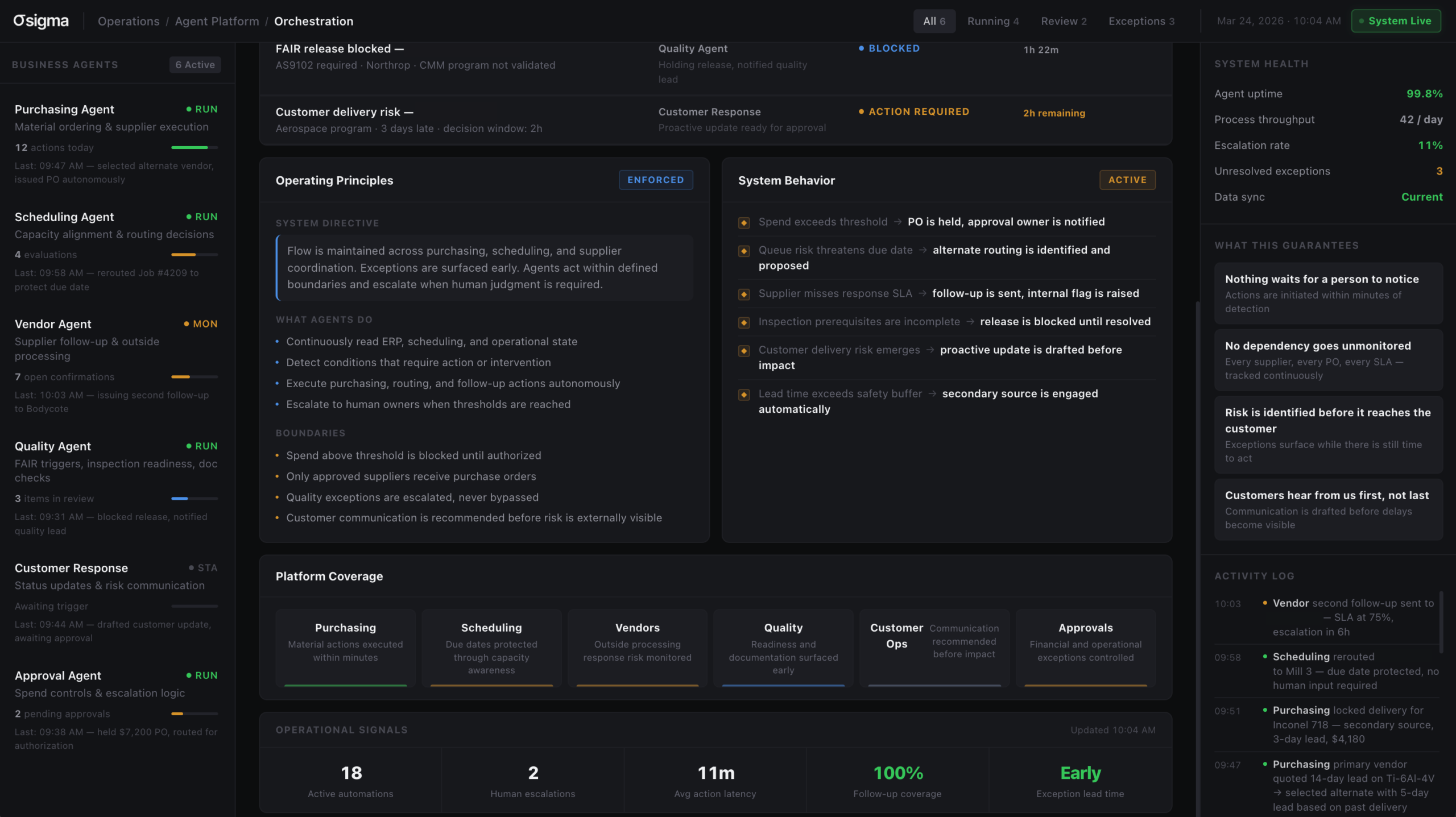Open Operations breadcrumb link

click(x=129, y=21)
